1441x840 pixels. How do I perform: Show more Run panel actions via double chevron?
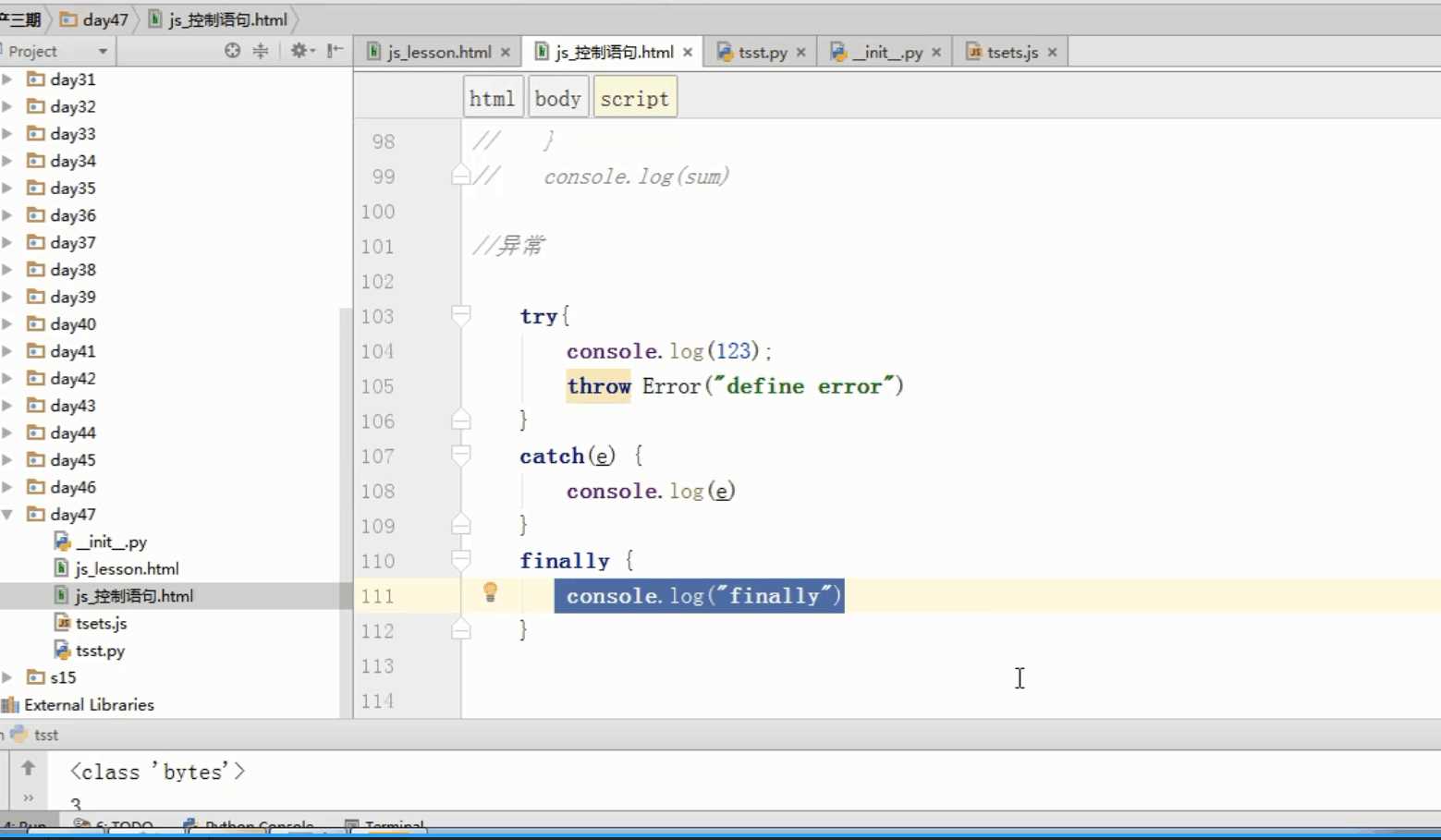(28, 798)
